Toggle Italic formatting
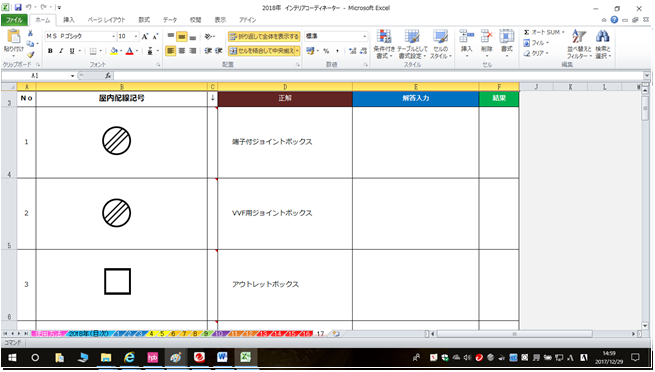 tap(61, 51)
